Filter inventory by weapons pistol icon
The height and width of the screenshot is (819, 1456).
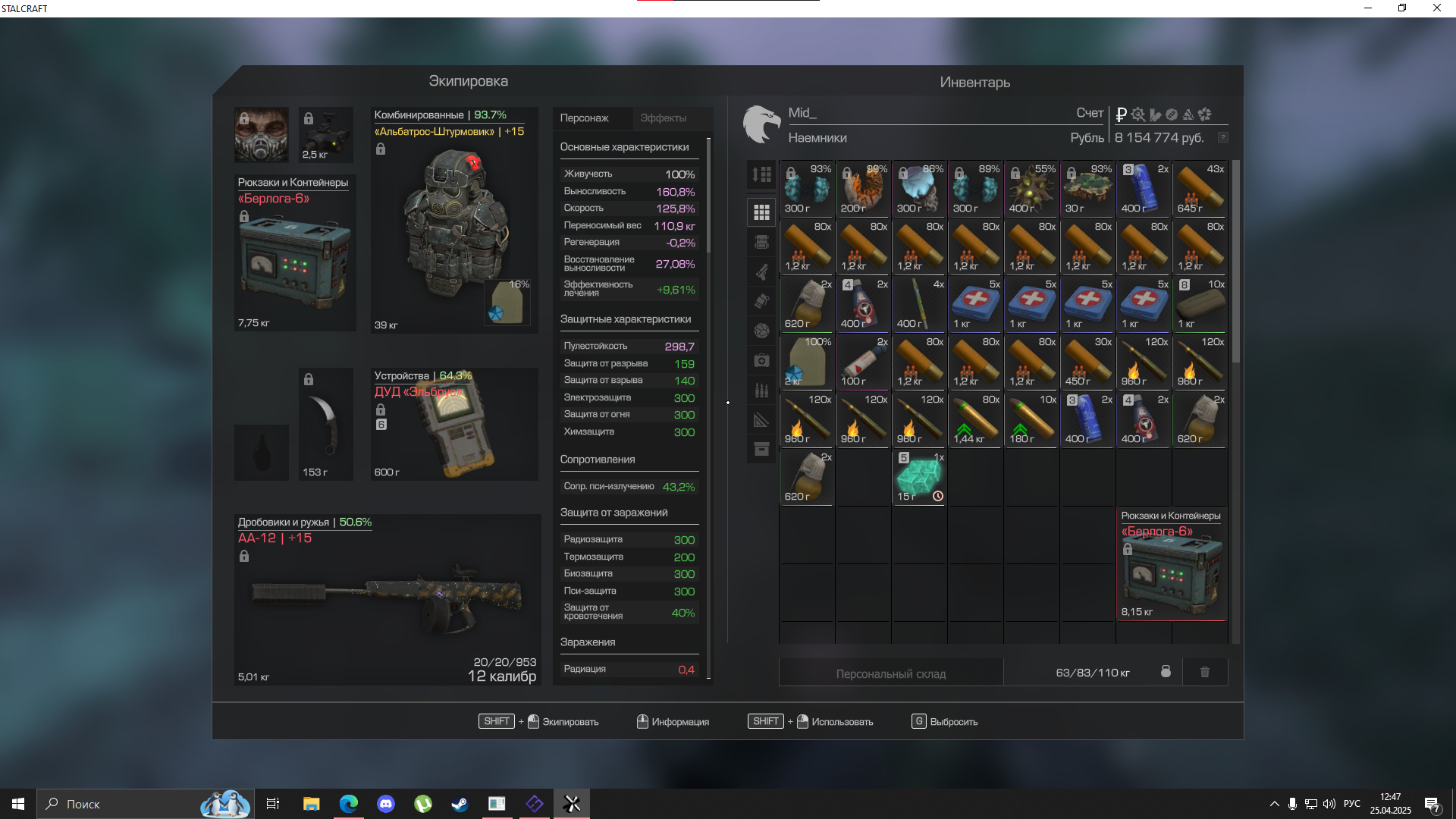[x=761, y=271]
